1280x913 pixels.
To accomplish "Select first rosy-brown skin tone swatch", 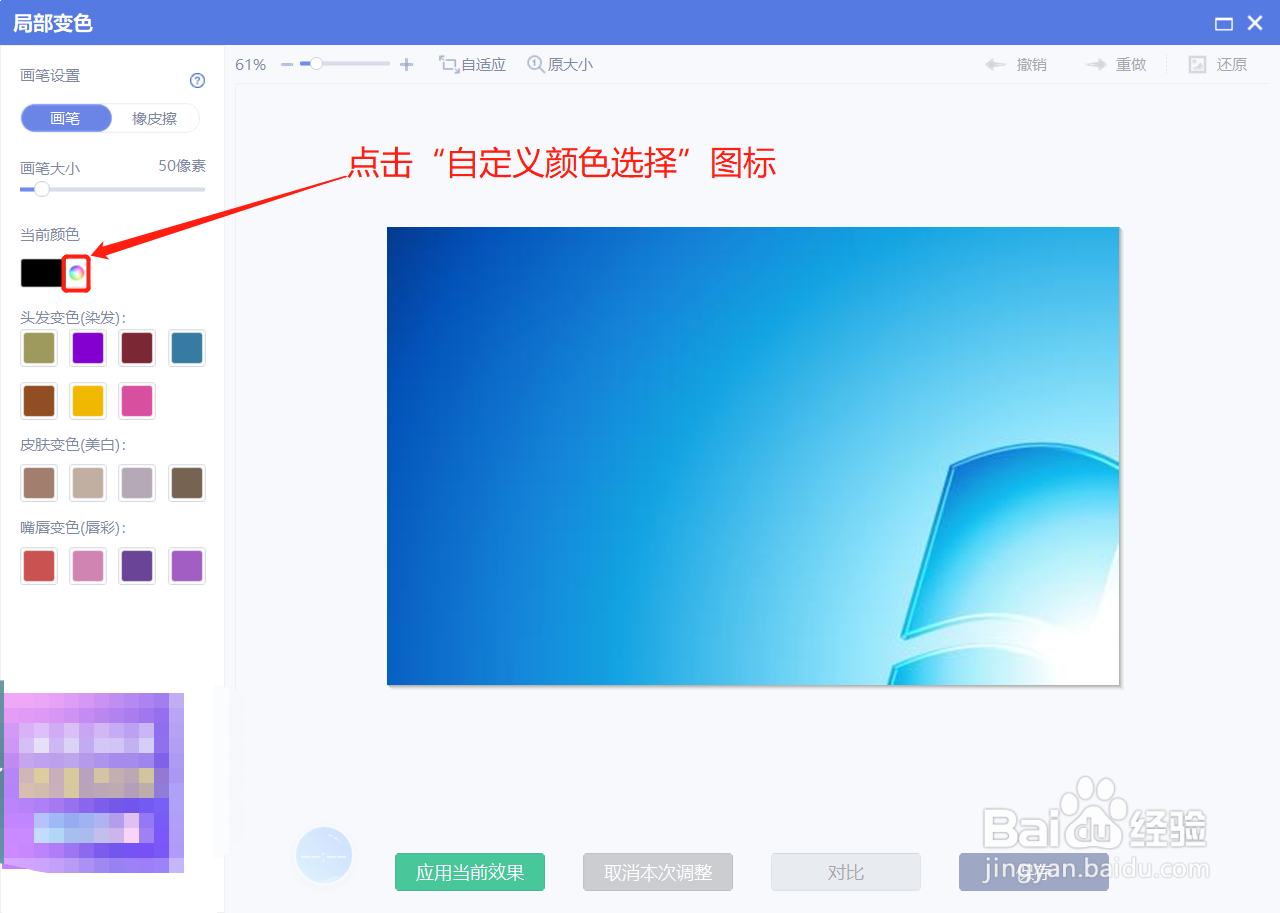I will point(39,483).
